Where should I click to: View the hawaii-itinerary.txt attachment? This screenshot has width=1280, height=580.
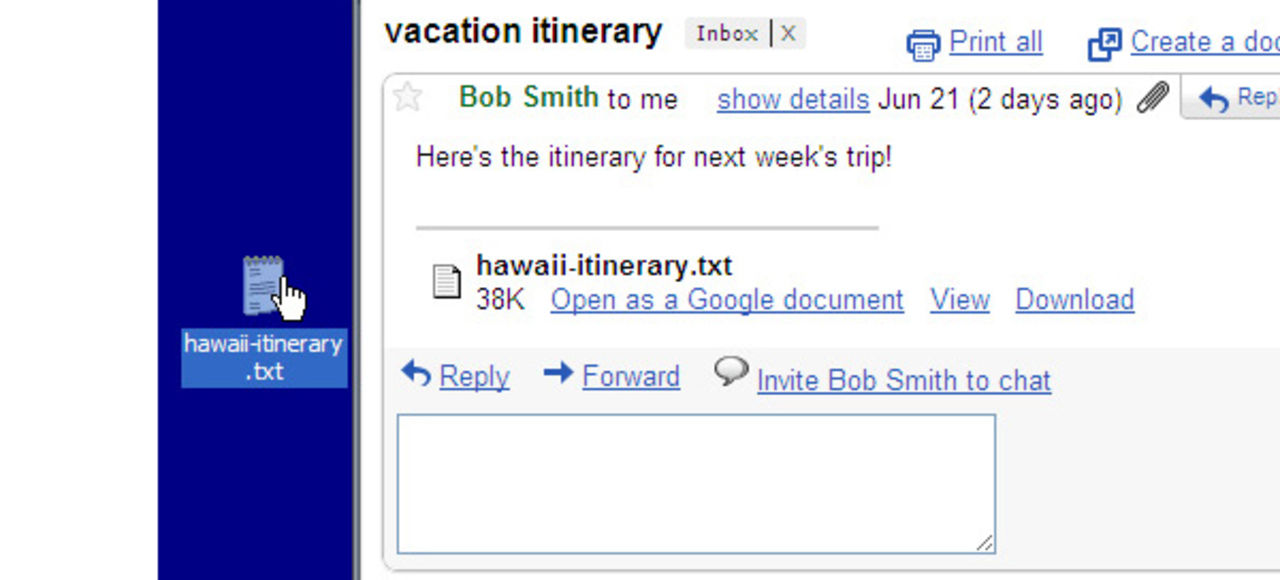[959, 299]
